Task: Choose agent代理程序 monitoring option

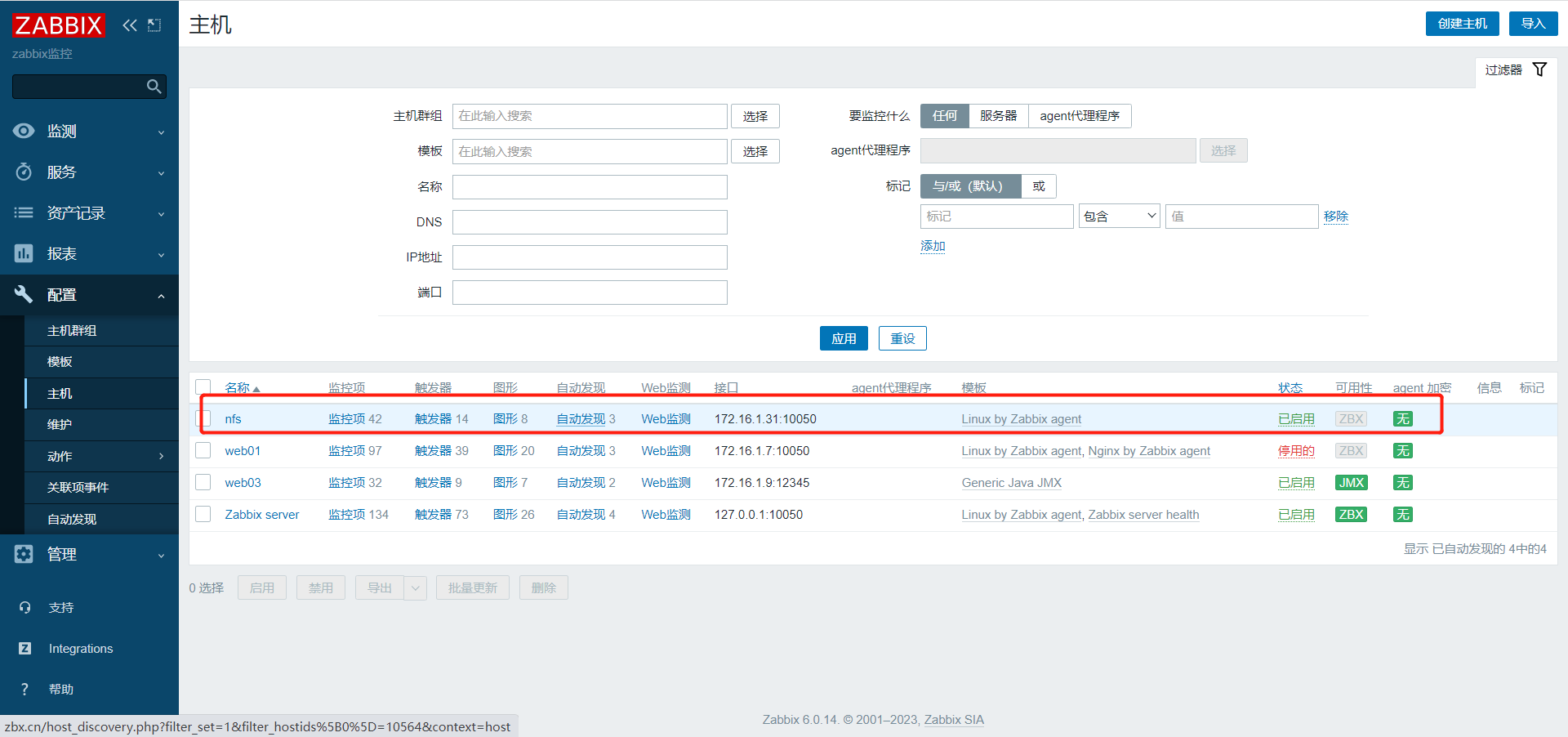Action: click(x=1080, y=116)
